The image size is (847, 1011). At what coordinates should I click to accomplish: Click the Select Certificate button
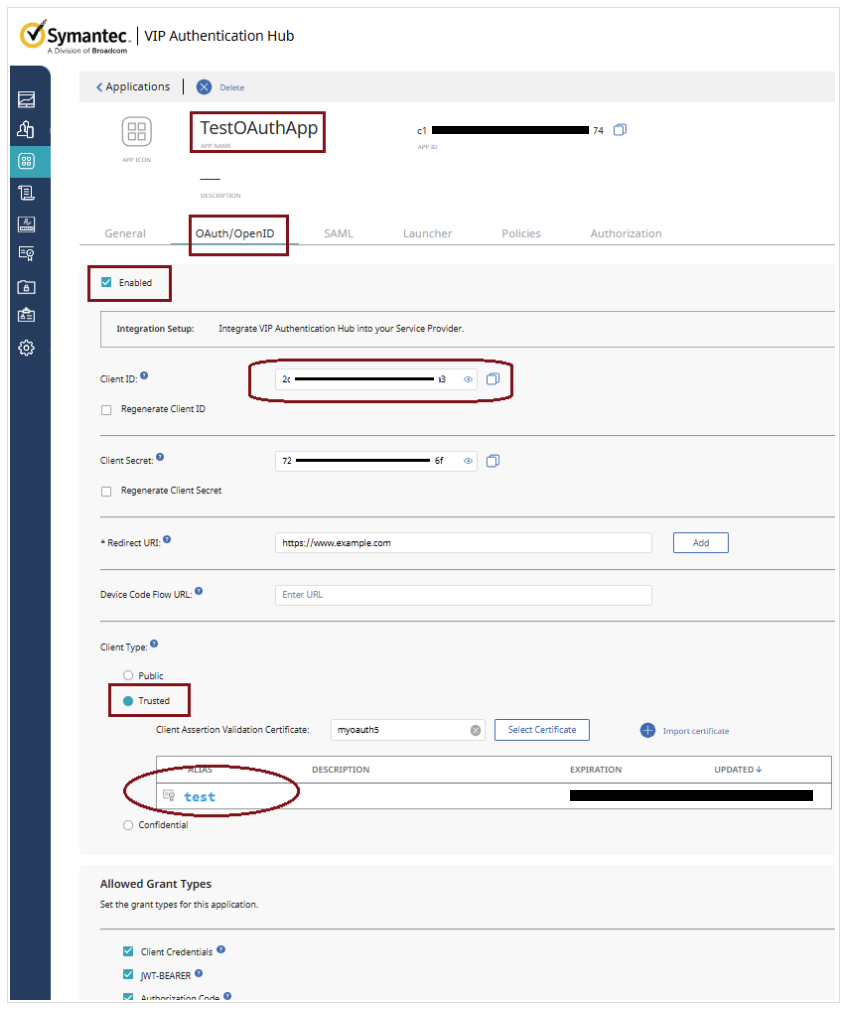(x=542, y=730)
